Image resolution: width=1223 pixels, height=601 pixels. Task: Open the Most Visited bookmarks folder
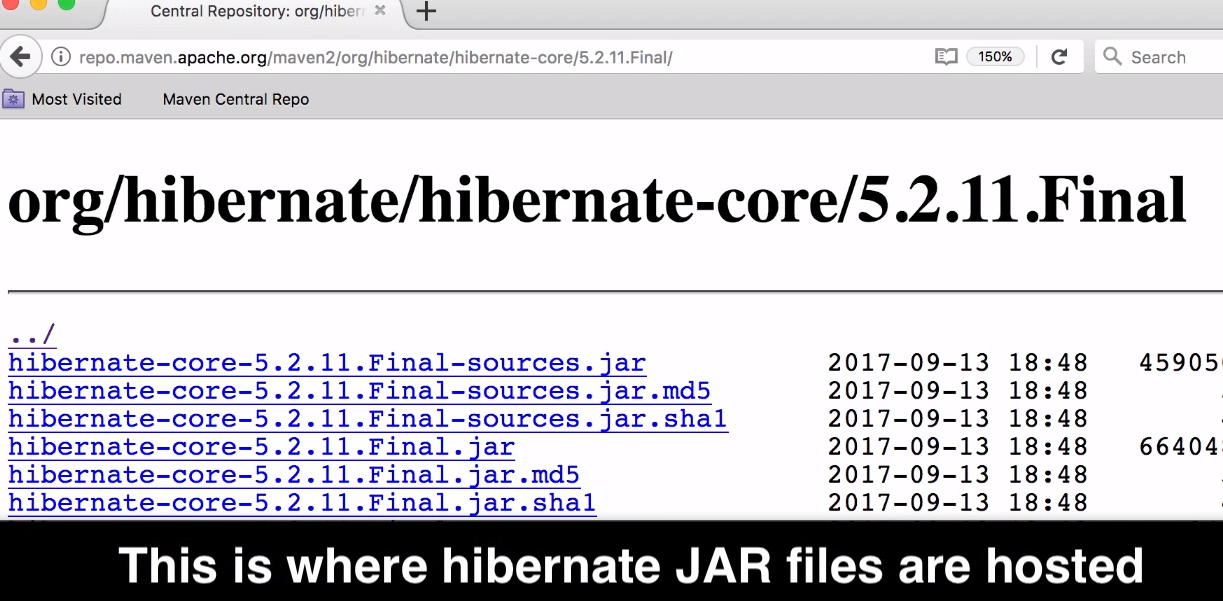62,99
